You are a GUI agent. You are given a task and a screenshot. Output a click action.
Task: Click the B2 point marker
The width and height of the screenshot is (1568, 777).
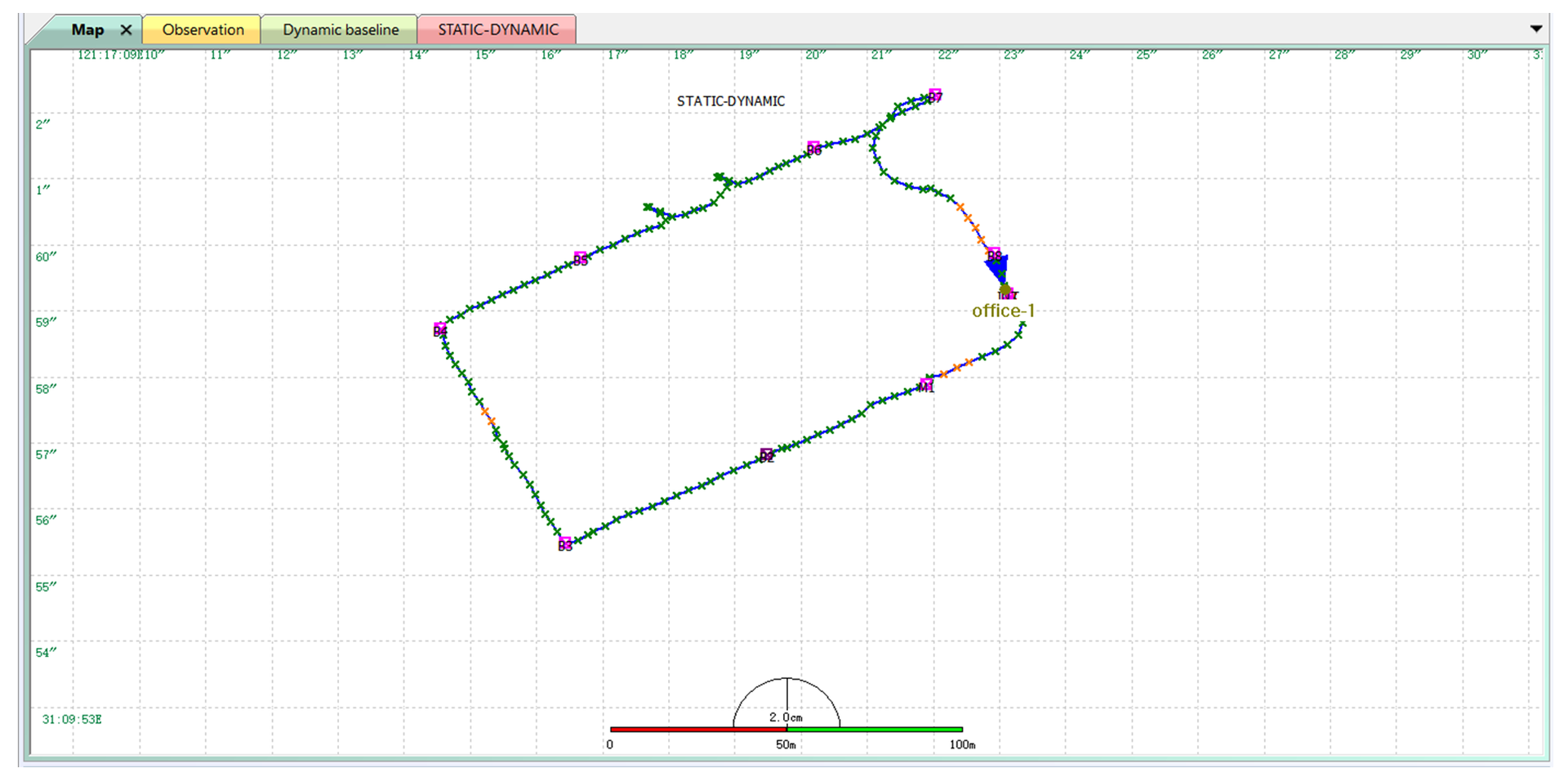[x=766, y=455]
